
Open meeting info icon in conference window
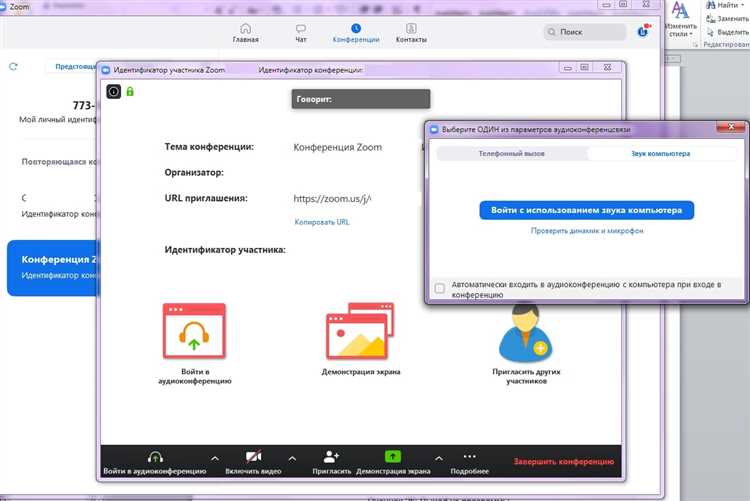113,91
